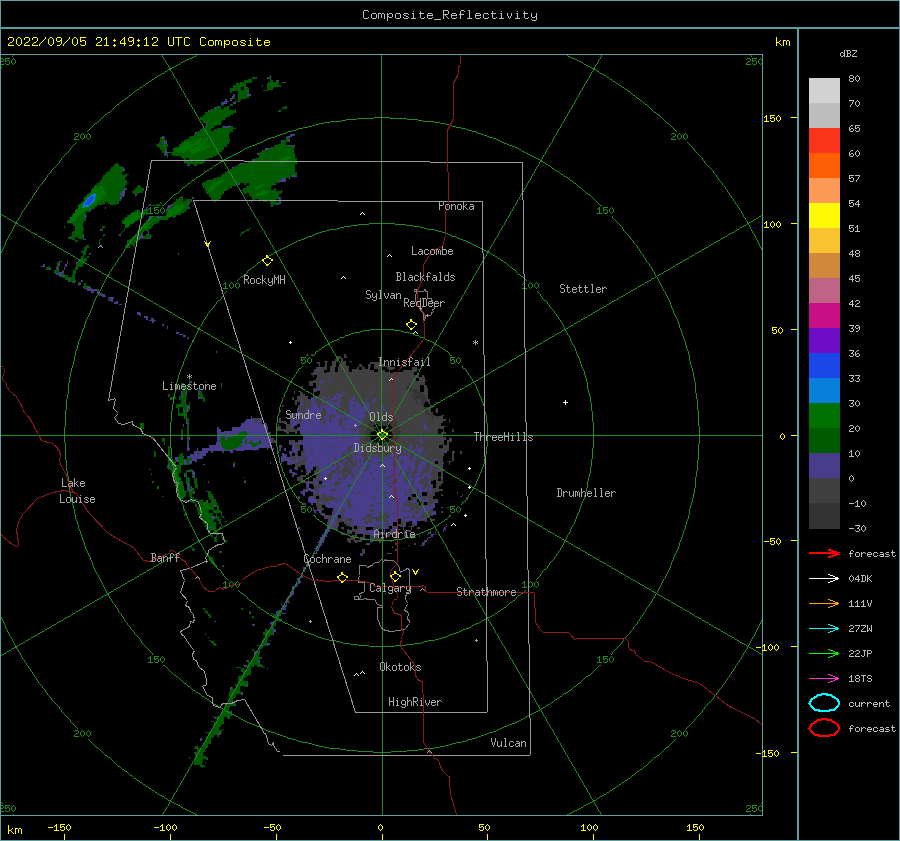Click the white 04DK arrow legend icon
Image resolution: width=900 pixels, height=841 pixels.
(824, 578)
